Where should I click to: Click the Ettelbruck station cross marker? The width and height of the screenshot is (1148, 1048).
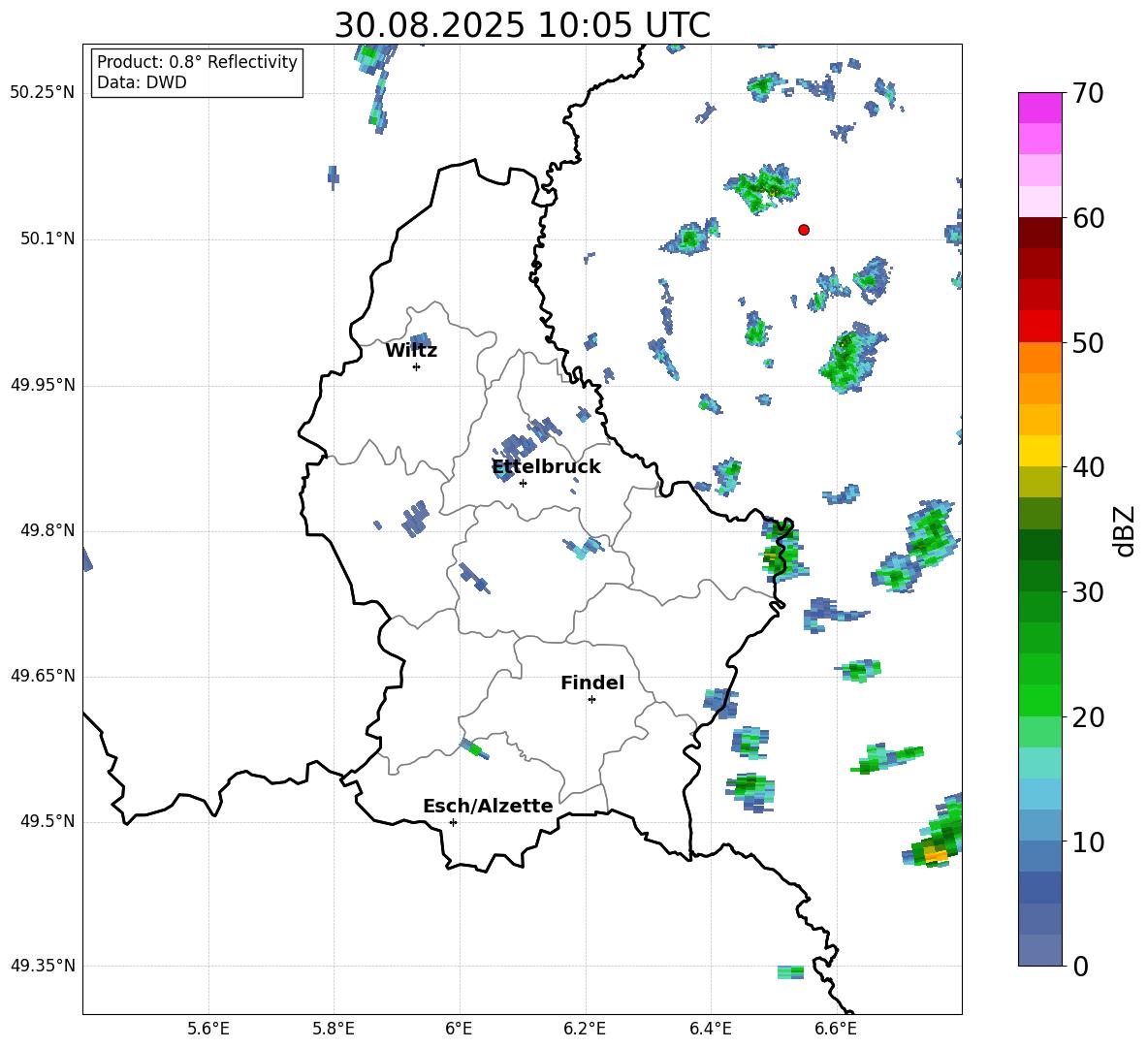click(523, 483)
